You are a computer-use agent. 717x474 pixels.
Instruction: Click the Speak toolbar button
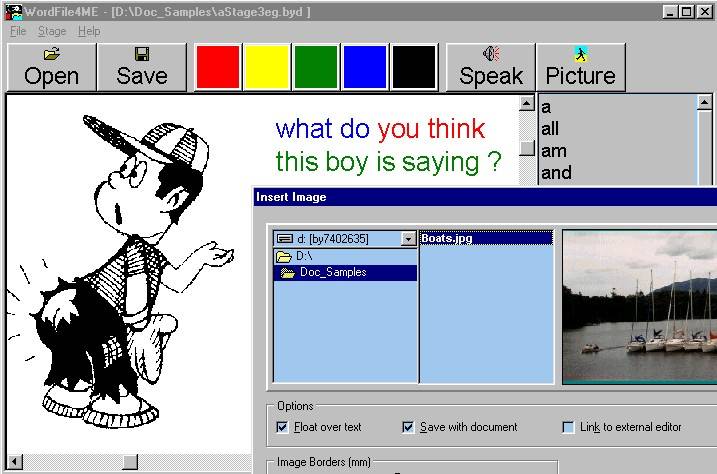point(491,67)
